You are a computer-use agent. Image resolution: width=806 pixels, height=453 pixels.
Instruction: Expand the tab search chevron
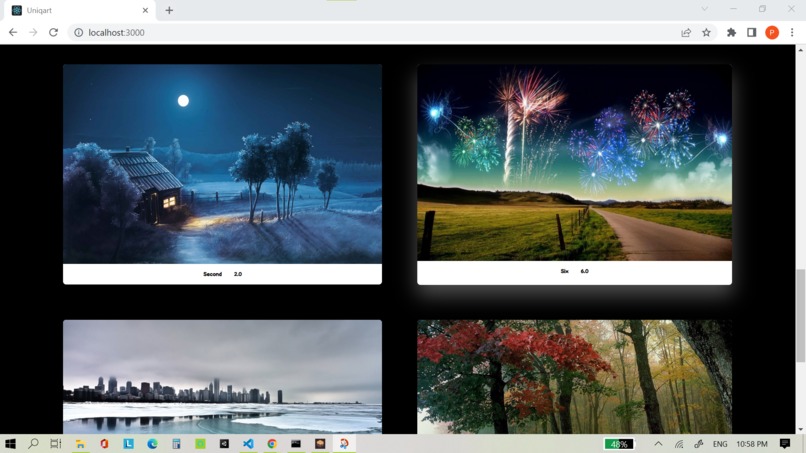coord(705,9)
